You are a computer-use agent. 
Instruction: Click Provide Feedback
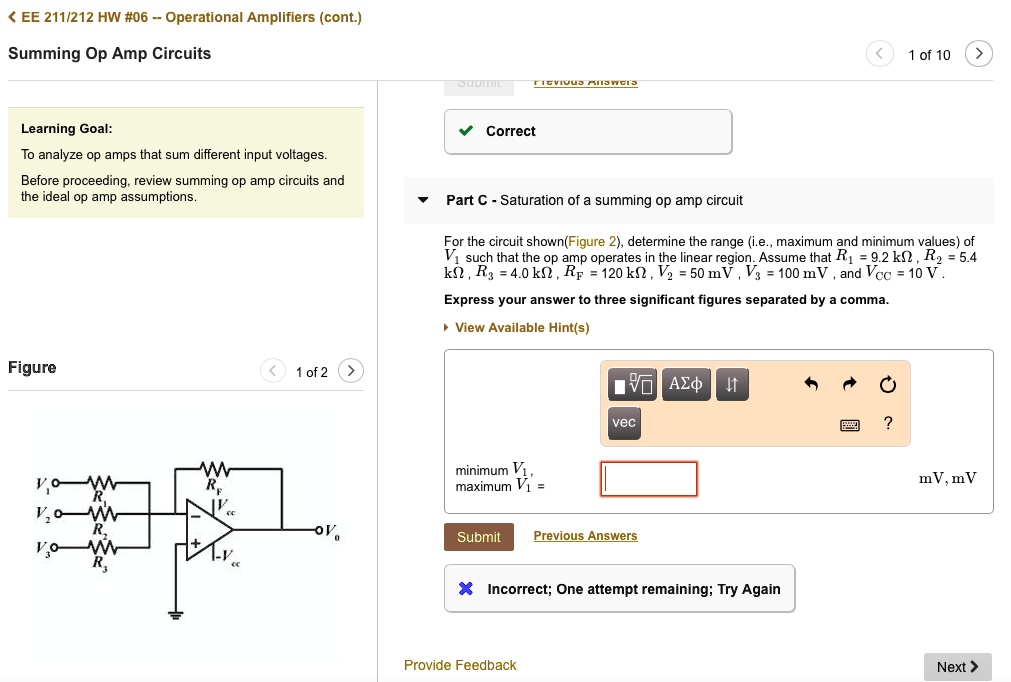[459, 665]
